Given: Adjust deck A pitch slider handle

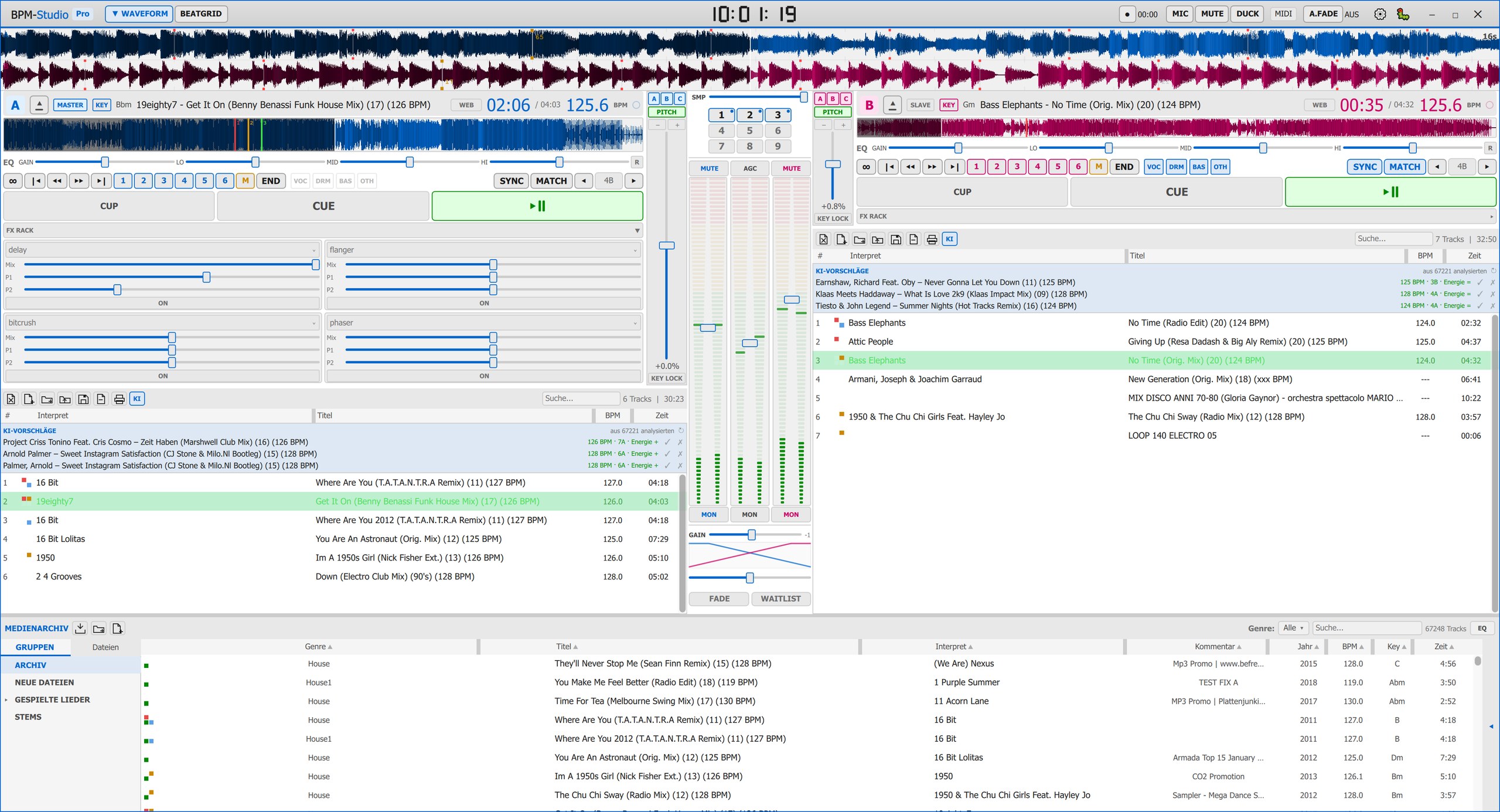Looking at the screenshot, I should 667,245.
